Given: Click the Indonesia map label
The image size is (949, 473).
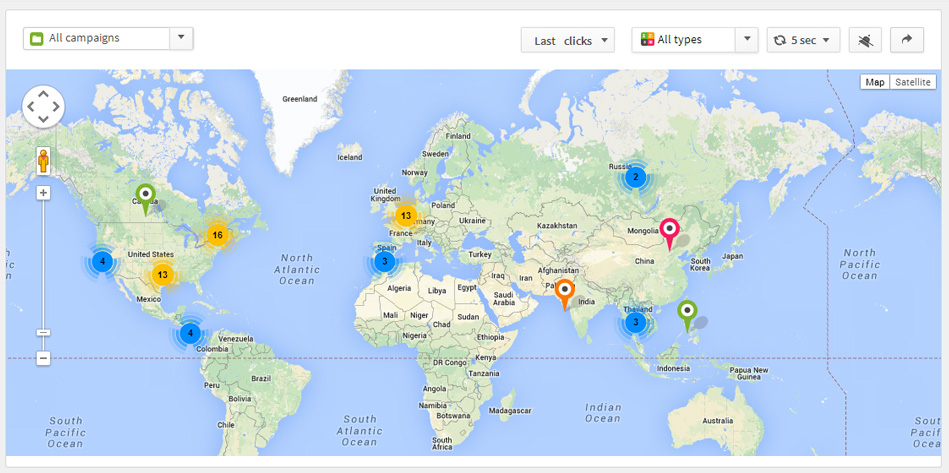Looking at the screenshot, I should (x=673, y=368).
